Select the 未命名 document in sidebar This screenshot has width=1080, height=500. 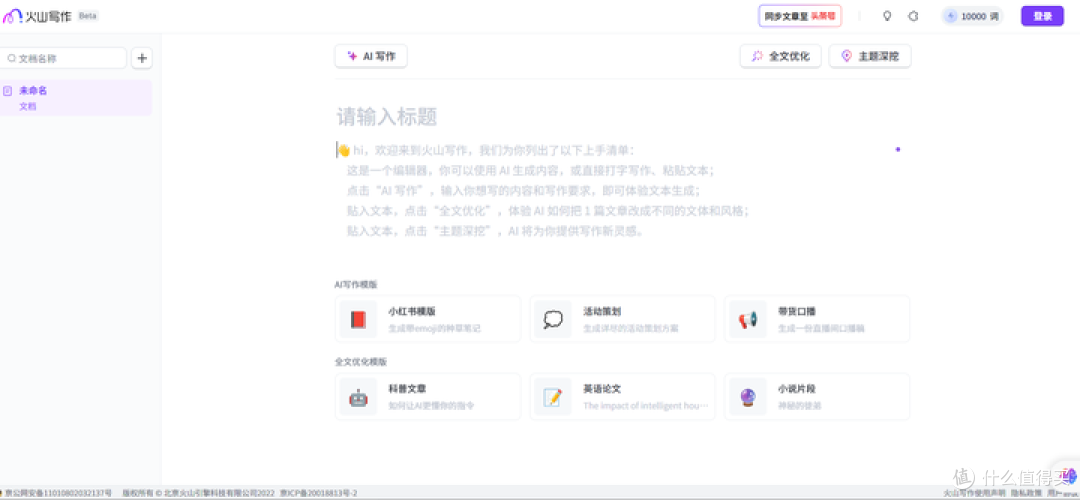click(x=76, y=98)
